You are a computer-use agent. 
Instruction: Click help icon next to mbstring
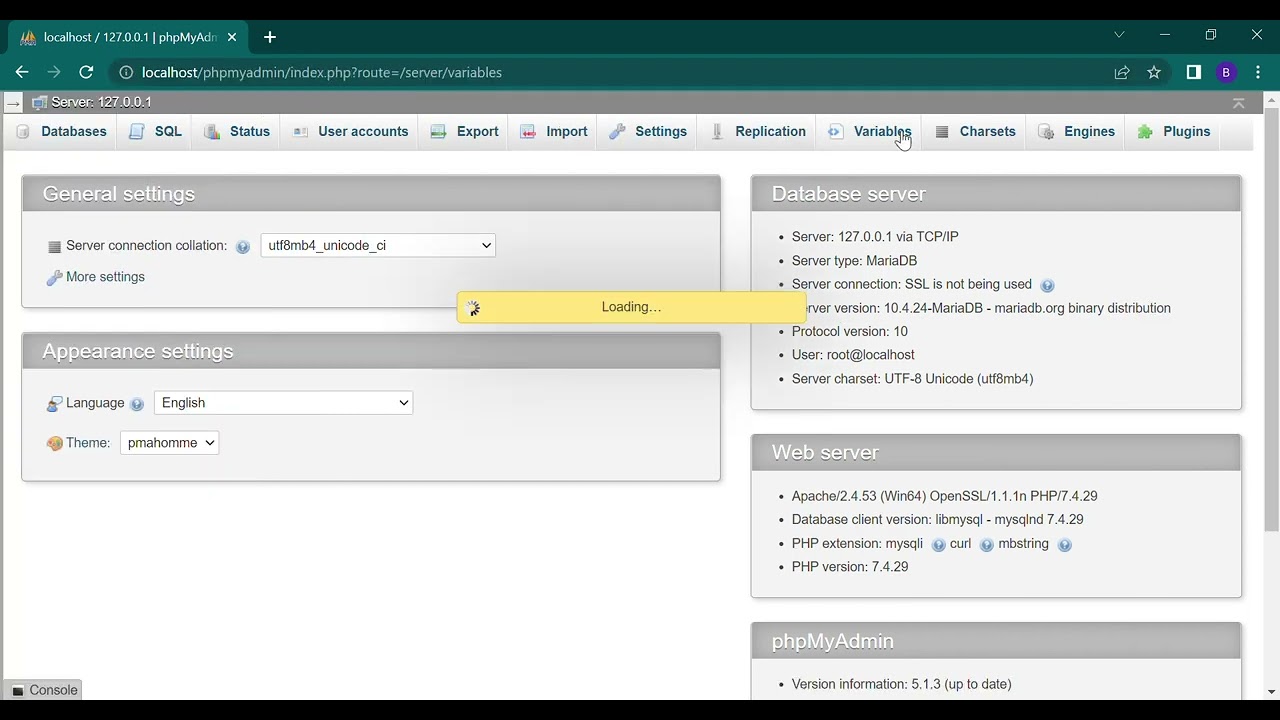point(1064,545)
